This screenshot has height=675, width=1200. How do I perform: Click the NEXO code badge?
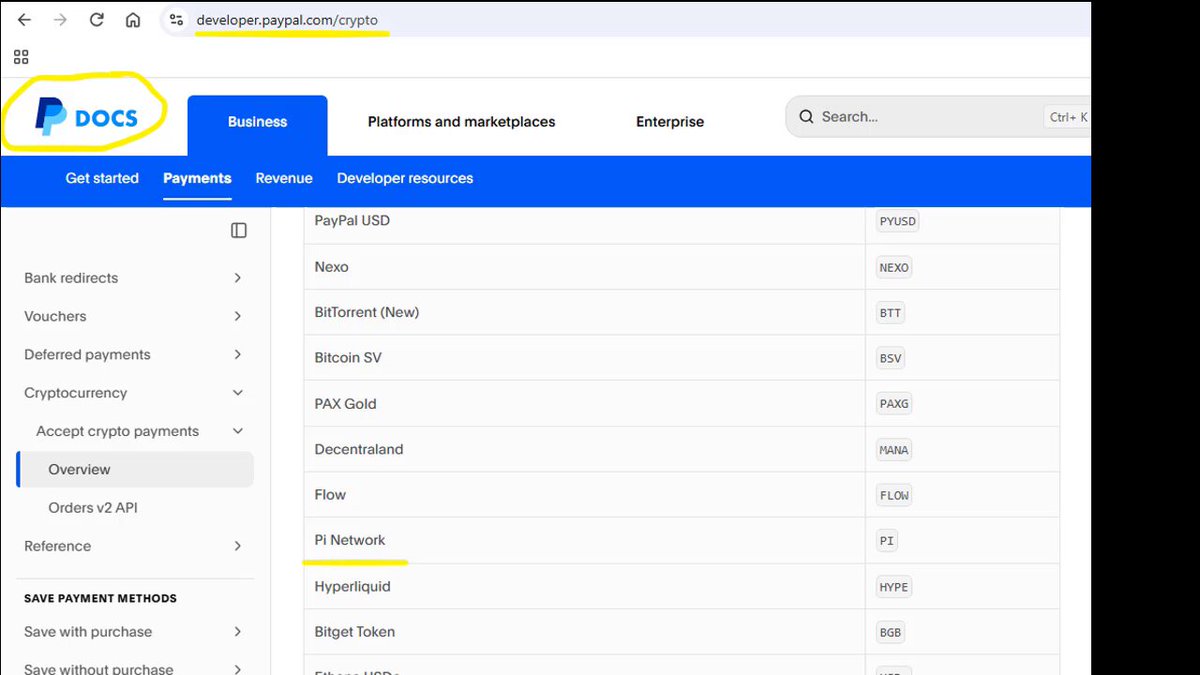tap(894, 268)
